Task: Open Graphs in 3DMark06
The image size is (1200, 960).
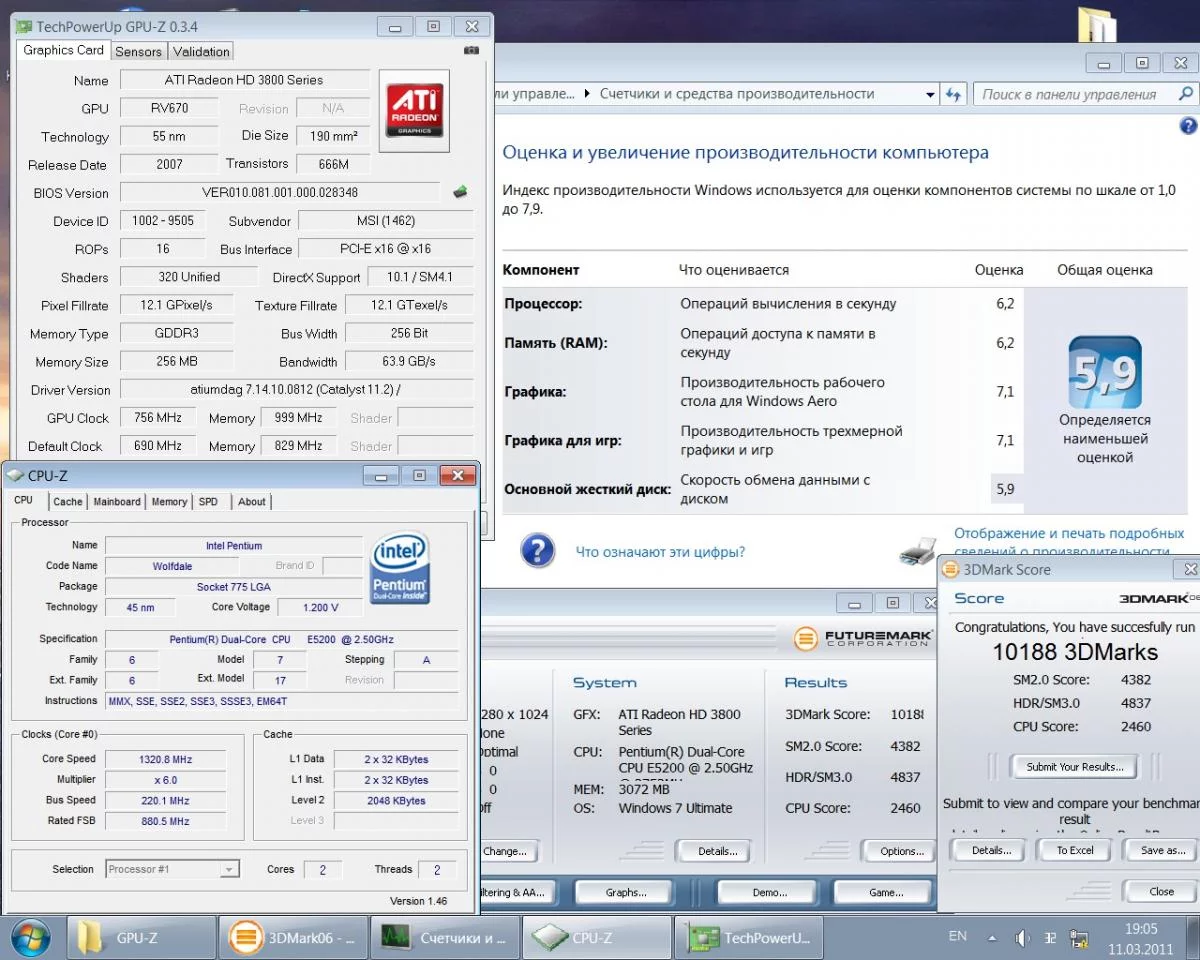Action: [x=626, y=892]
